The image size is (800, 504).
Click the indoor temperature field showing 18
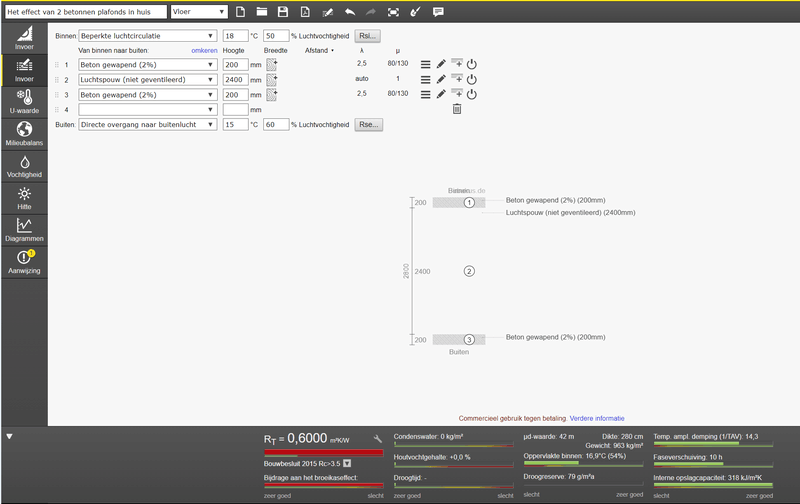pyautogui.click(x=236, y=36)
